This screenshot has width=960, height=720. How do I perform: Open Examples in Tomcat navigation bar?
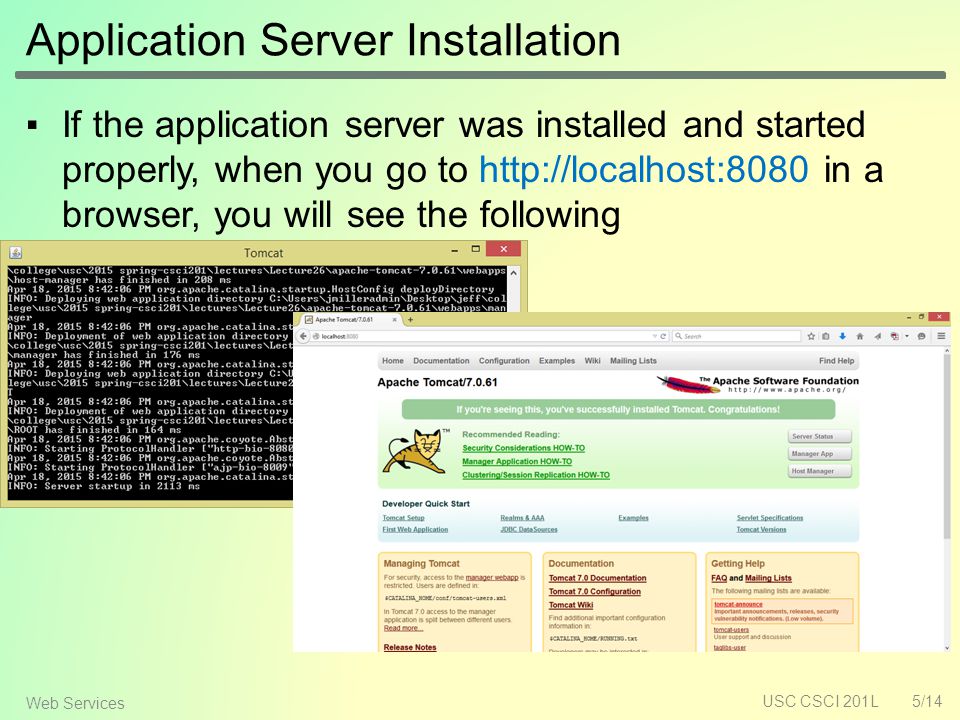557,361
